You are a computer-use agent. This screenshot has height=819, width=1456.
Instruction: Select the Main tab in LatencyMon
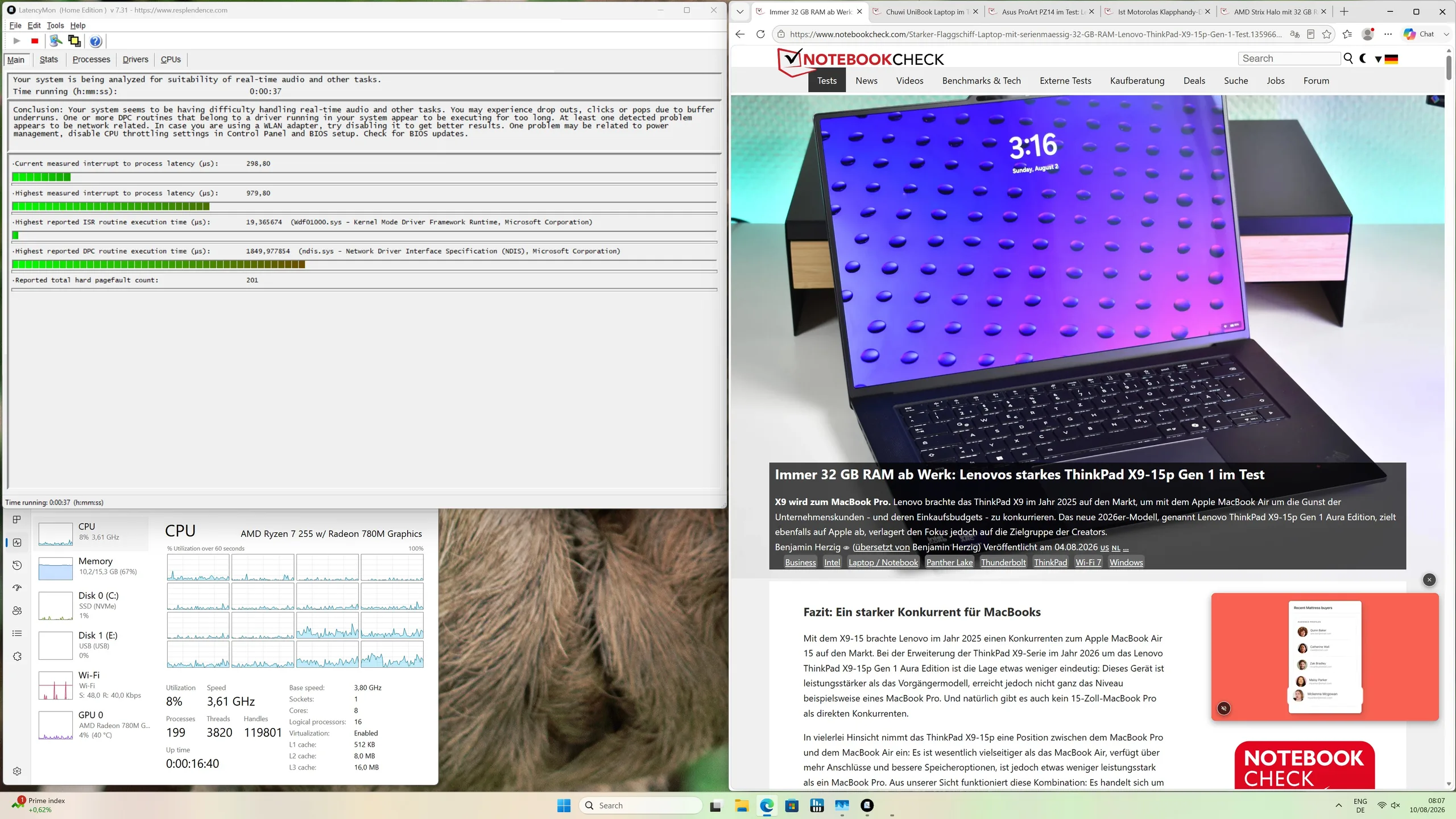point(16,60)
